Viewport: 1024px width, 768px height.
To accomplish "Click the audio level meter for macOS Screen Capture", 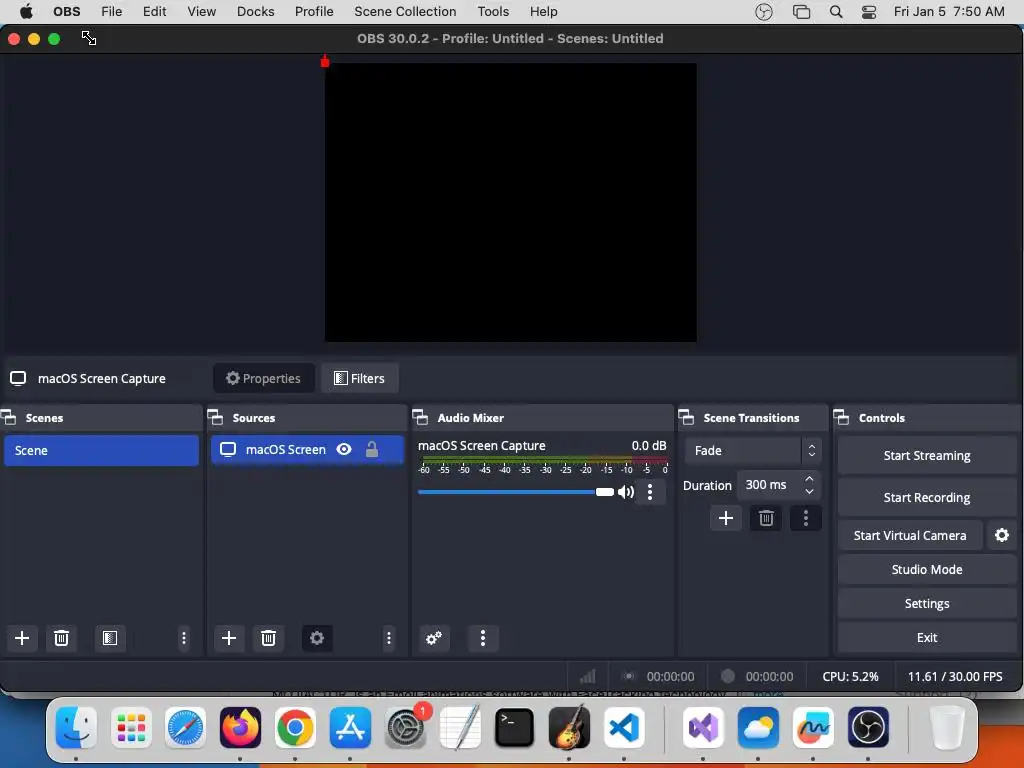I will click(543, 460).
